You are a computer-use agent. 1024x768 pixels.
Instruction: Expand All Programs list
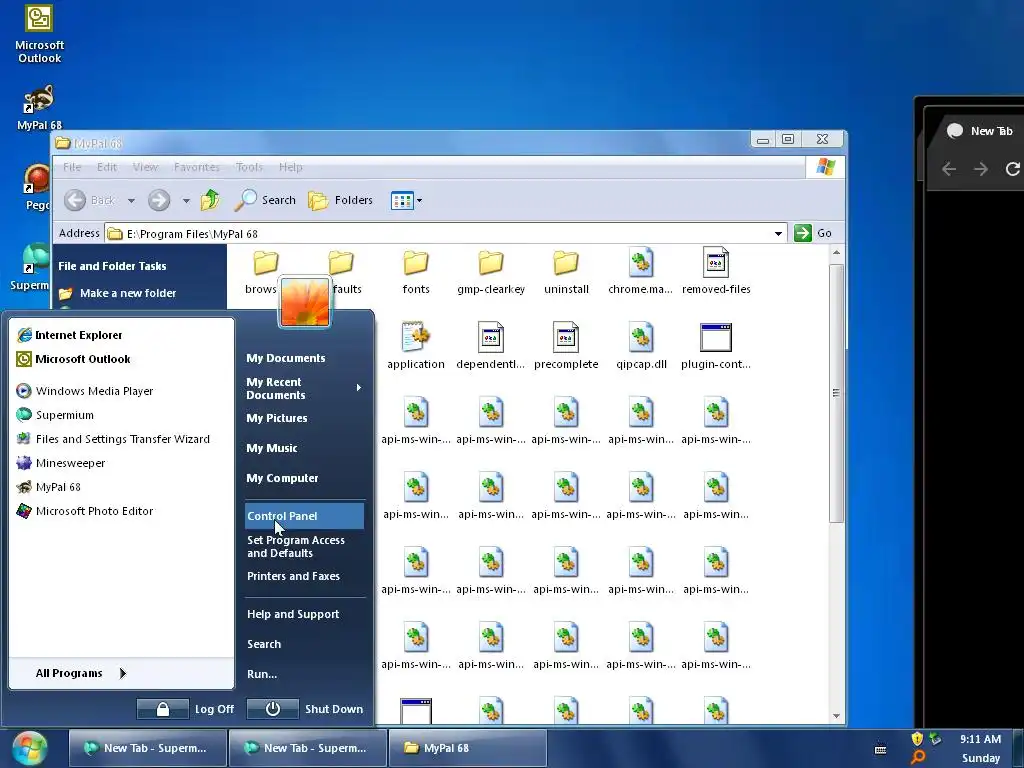coord(81,673)
